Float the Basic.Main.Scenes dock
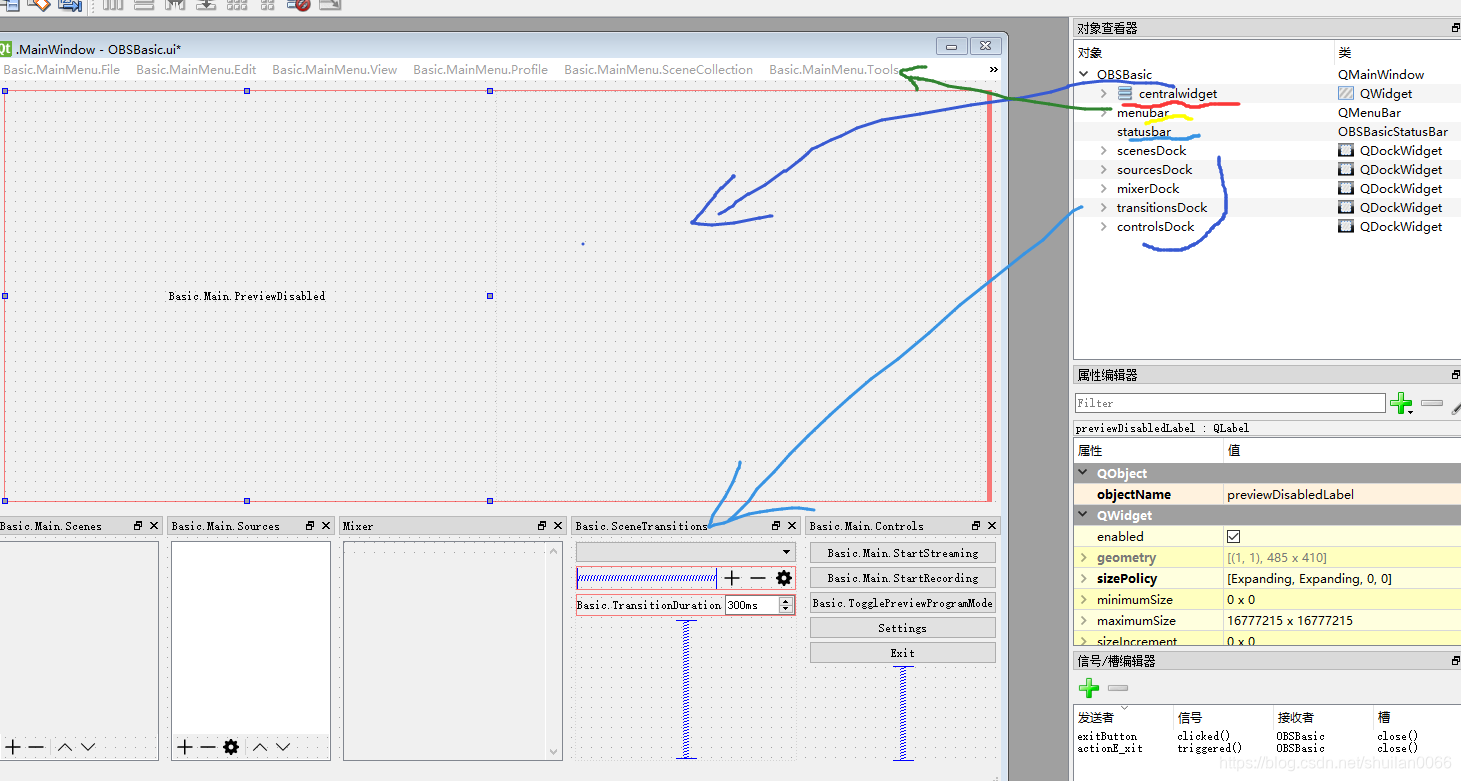Image resolution: width=1461 pixels, height=781 pixels. click(x=138, y=526)
